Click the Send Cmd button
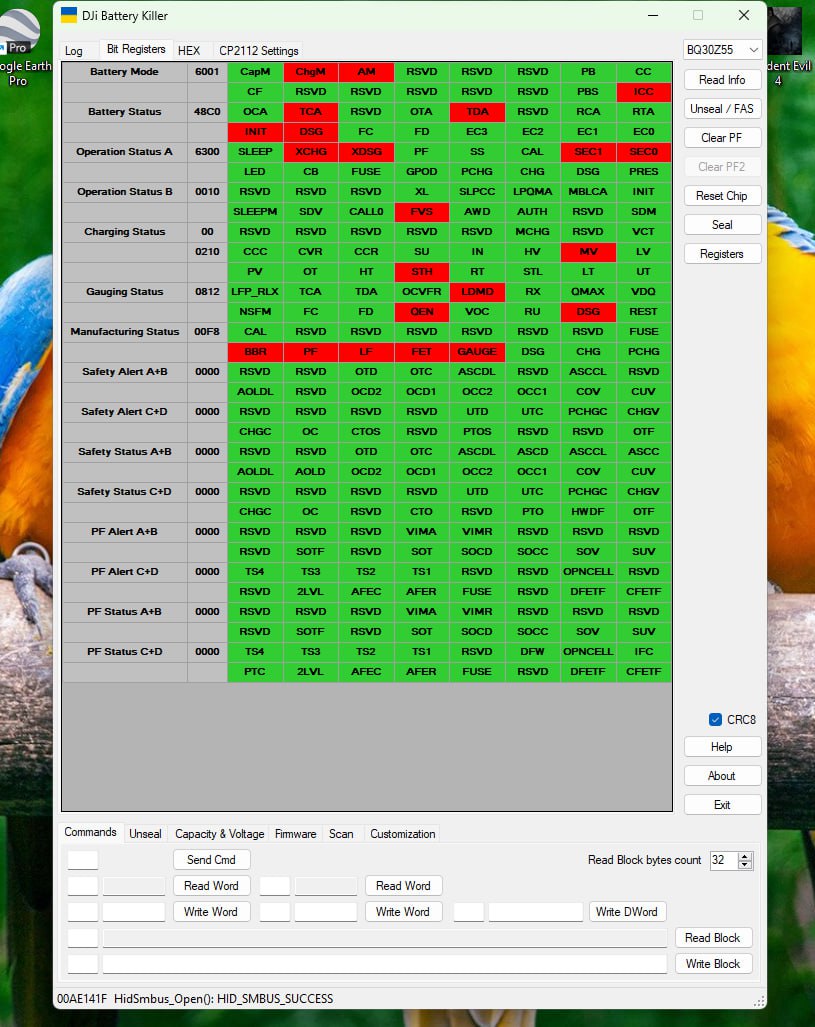 coord(211,859)
